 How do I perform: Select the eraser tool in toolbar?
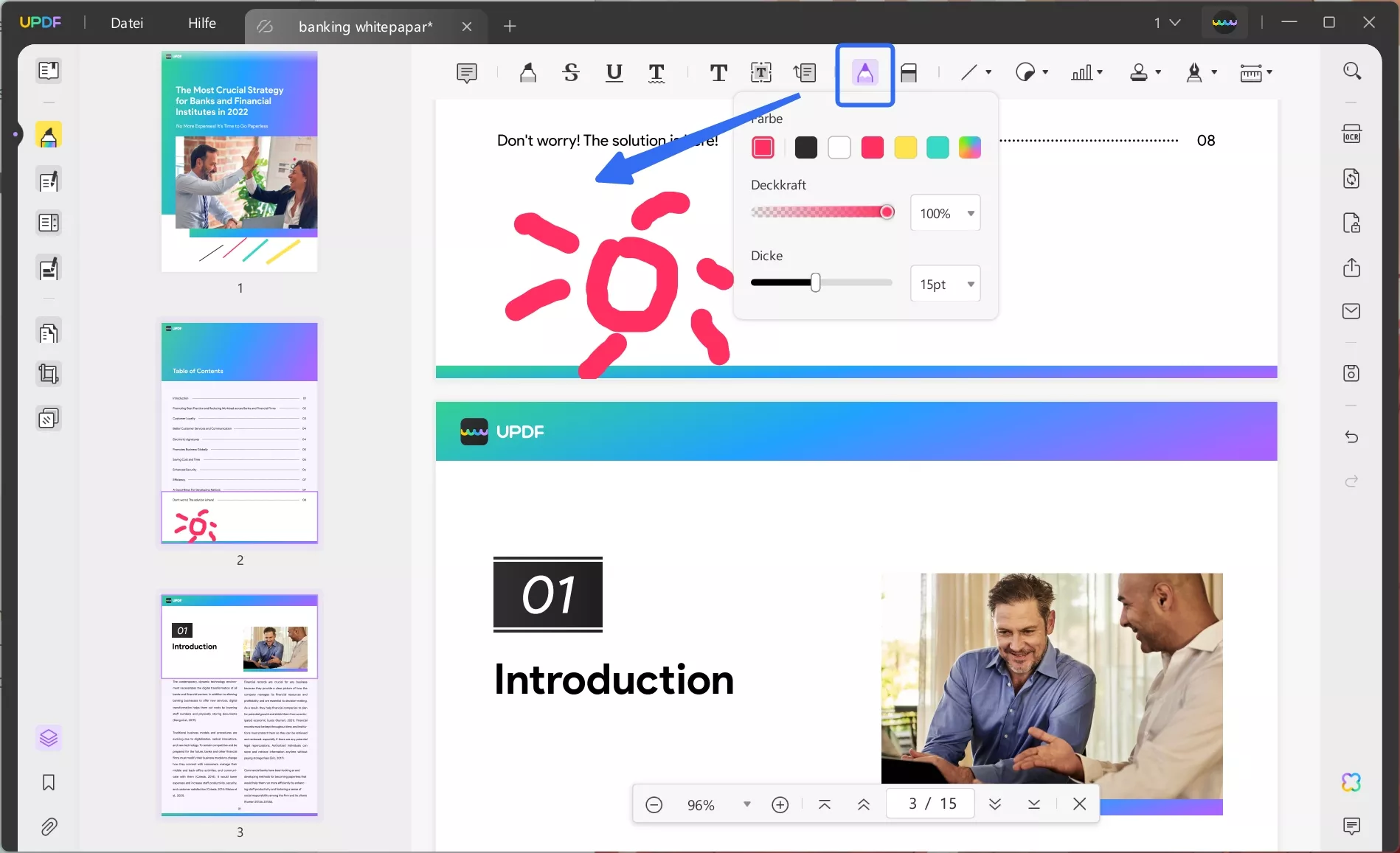(x=909, y=72)
